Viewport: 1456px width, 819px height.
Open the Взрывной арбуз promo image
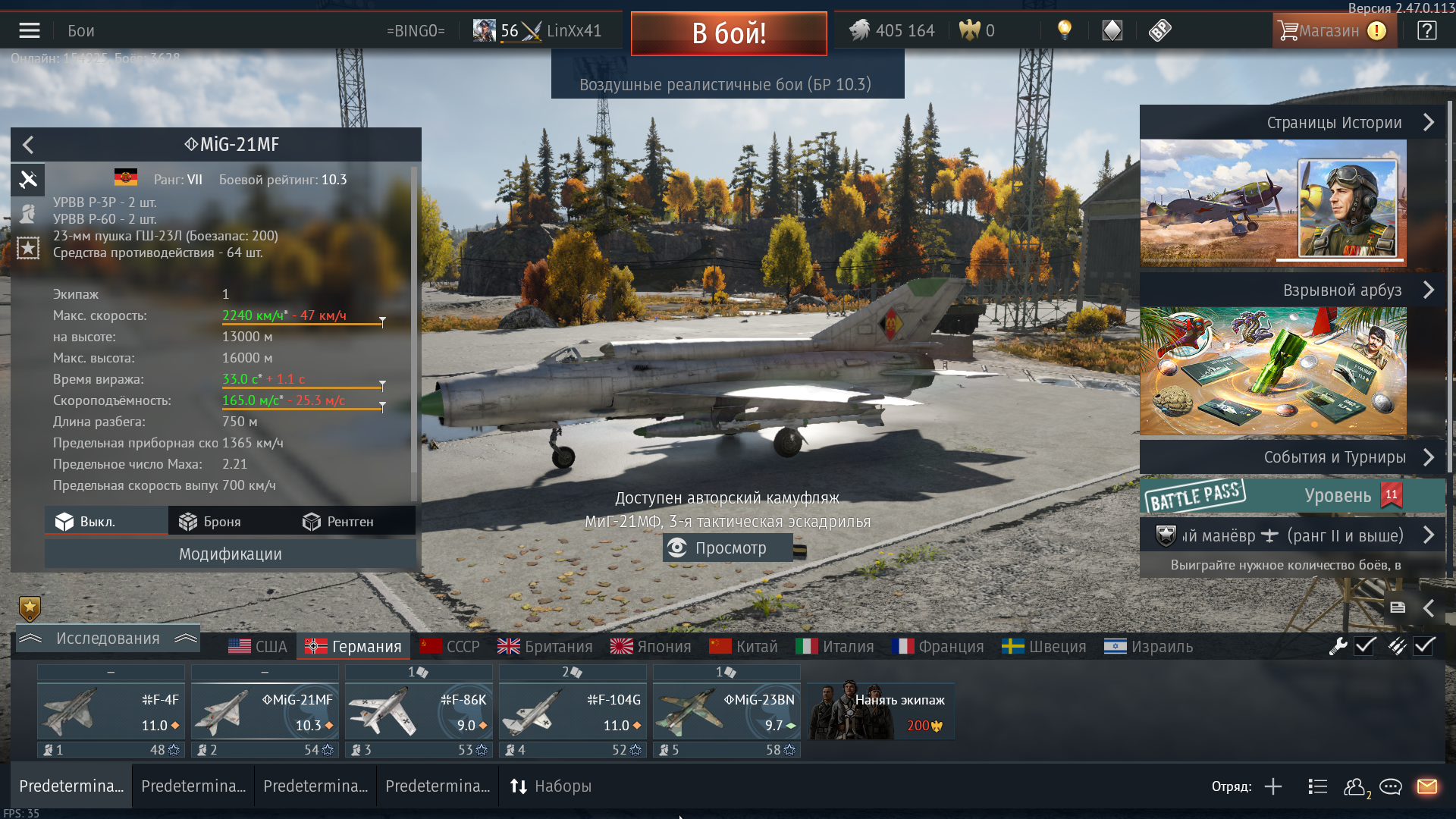coord(1273,371)
